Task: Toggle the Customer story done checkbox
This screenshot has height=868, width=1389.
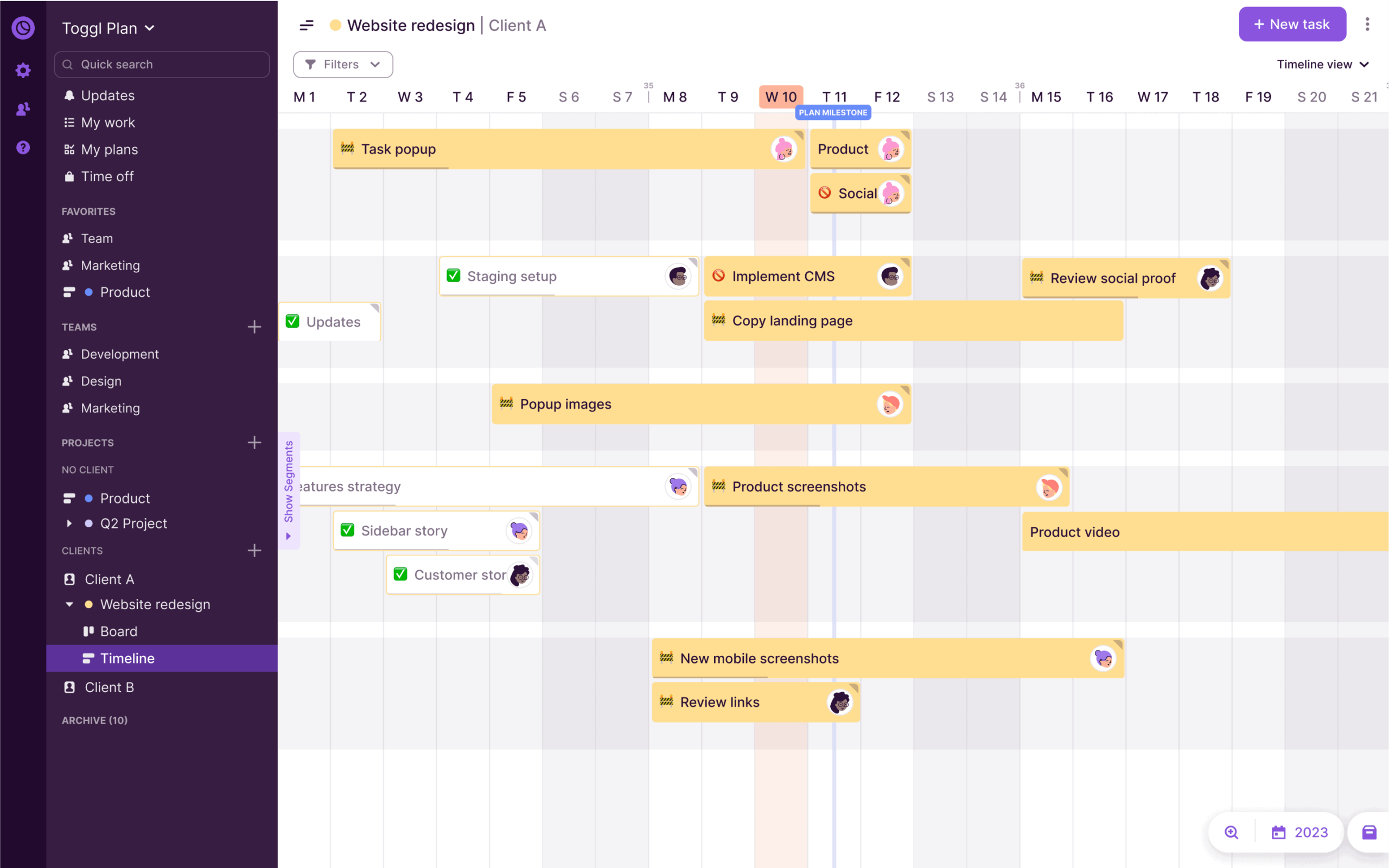Action: tap(400, 574)
